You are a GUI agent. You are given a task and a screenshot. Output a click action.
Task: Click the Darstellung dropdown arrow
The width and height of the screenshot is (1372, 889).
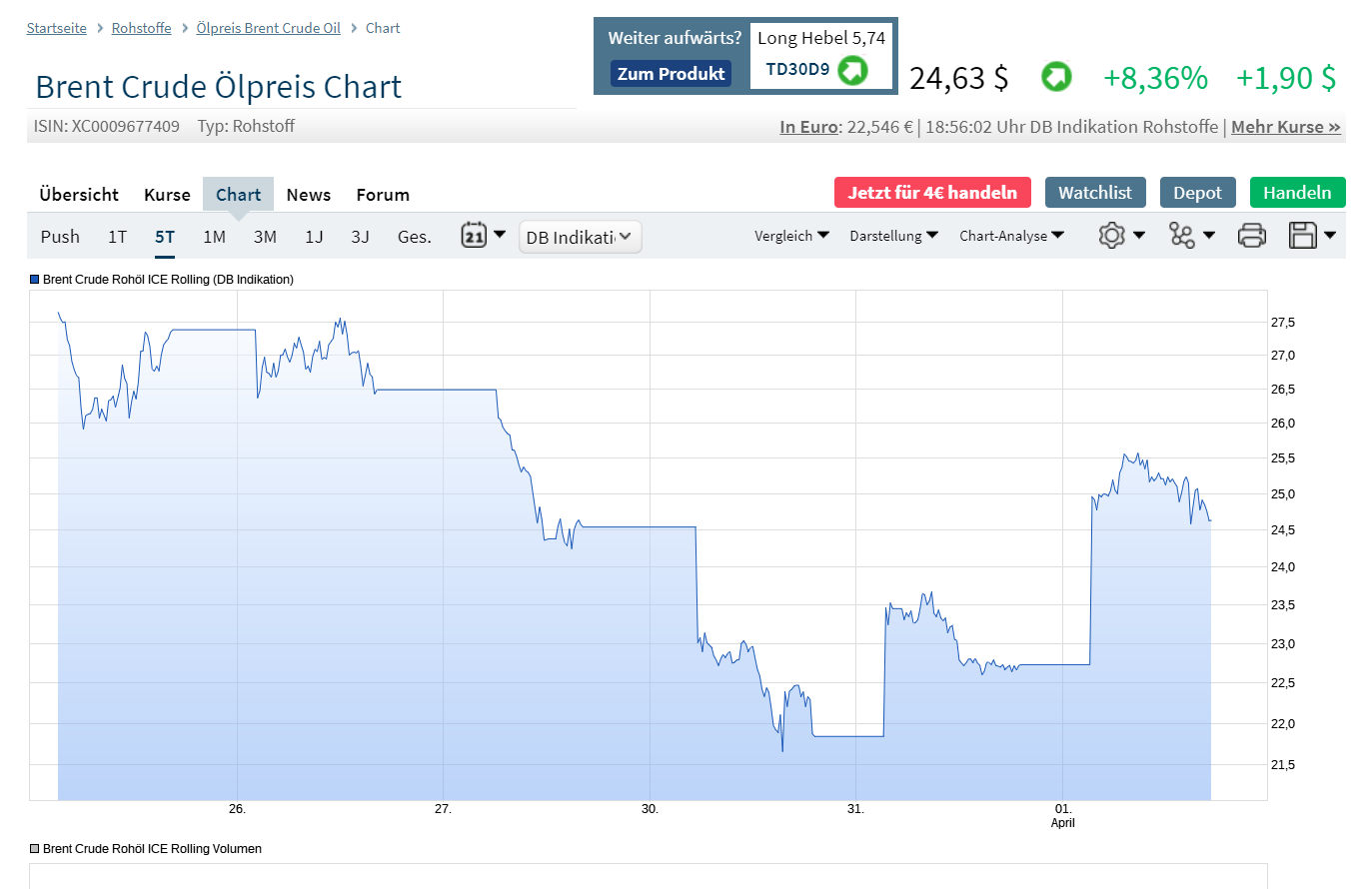932,236
